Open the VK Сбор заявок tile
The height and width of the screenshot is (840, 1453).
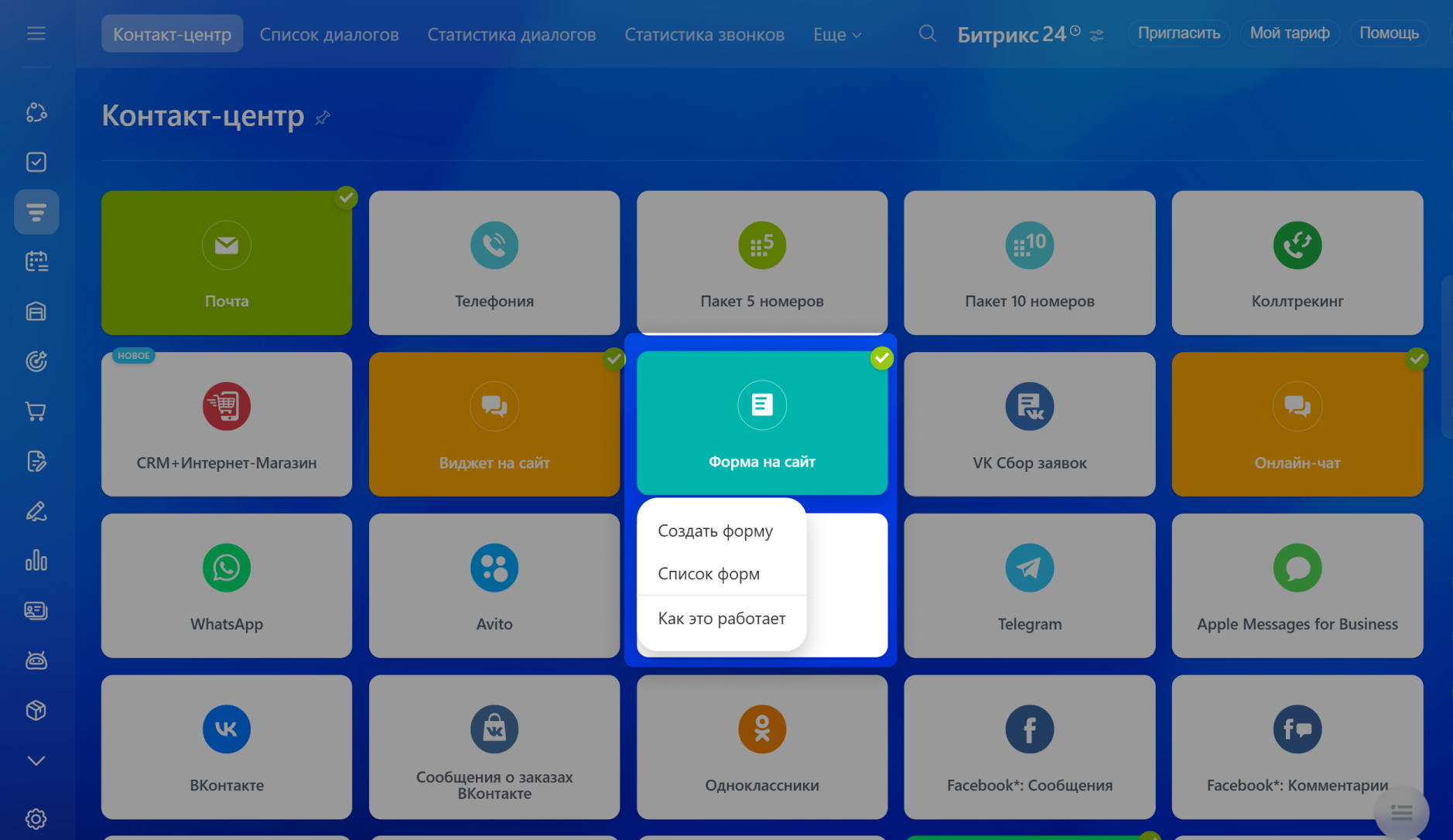tap(1030, 424)
